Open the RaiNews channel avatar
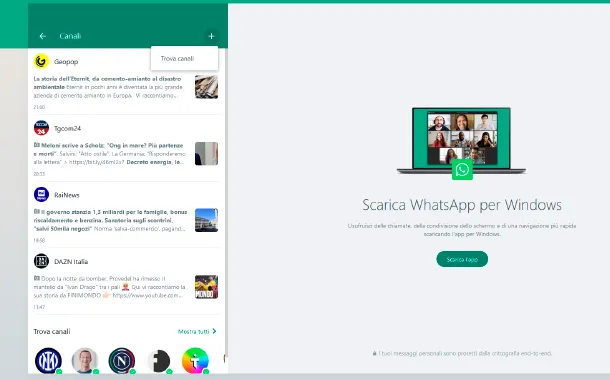This screenshot has width=610, height=380. 41,194
